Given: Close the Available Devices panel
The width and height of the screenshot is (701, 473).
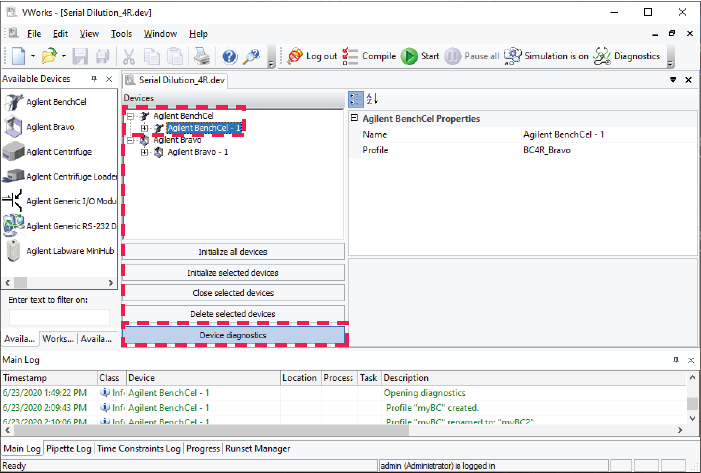Looking at the screenshot, I should click(x=109, y=79).
